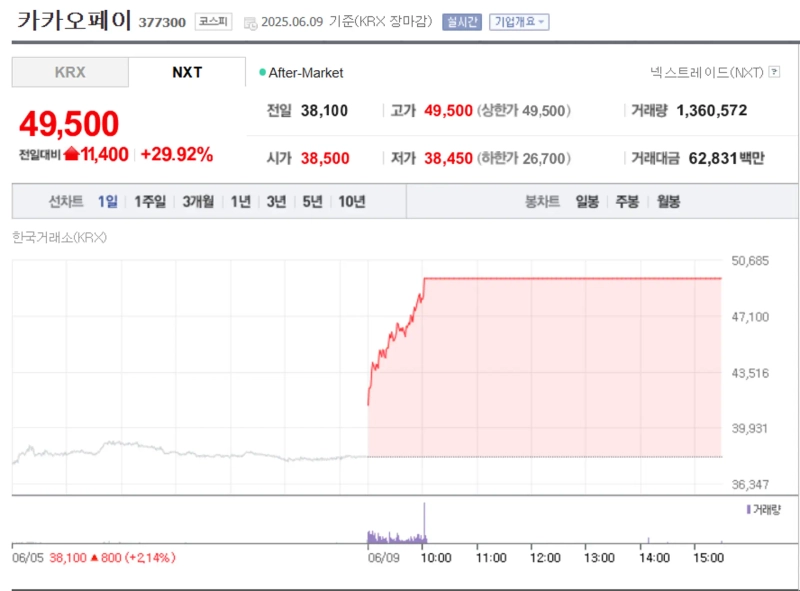This screenshot has width=800, height=591.
Task: Switch to 주봉 weekly candle chart
Action: click(x=627, y=201)
